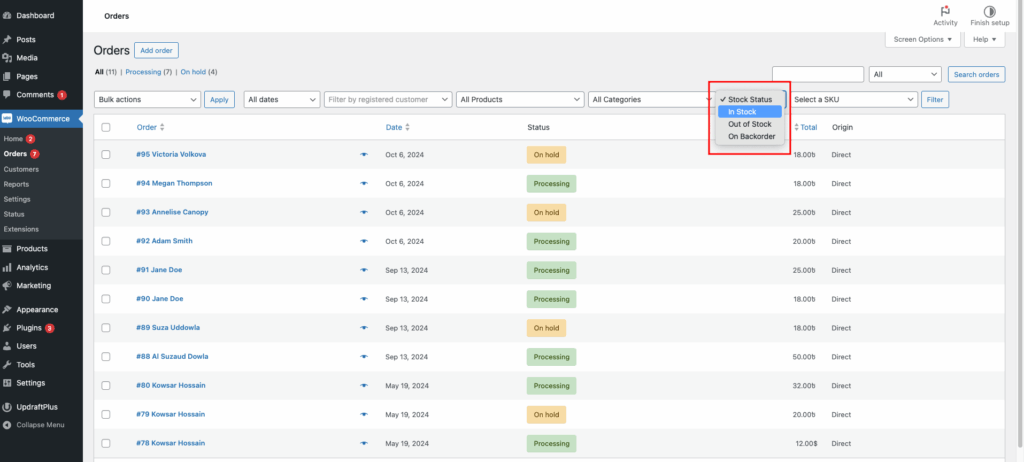Expand Screen Options panel

click(923, 39)
